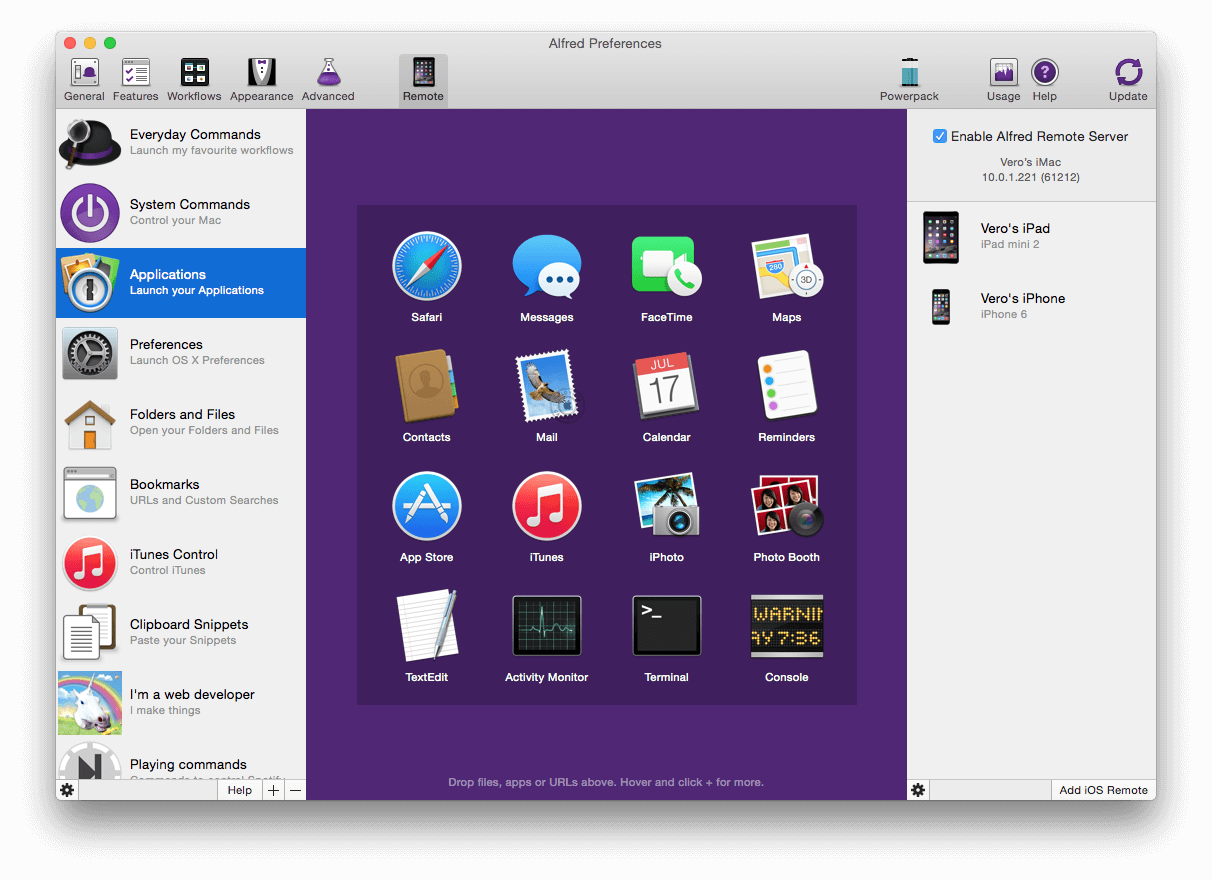Select the iTunes icon in the remote grid
This screenshot has width=1212, height=880.
546,505
